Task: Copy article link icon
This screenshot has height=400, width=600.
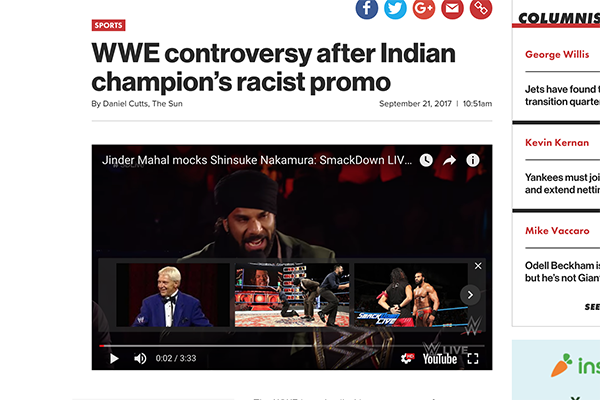Action: (x=481, y=8)
